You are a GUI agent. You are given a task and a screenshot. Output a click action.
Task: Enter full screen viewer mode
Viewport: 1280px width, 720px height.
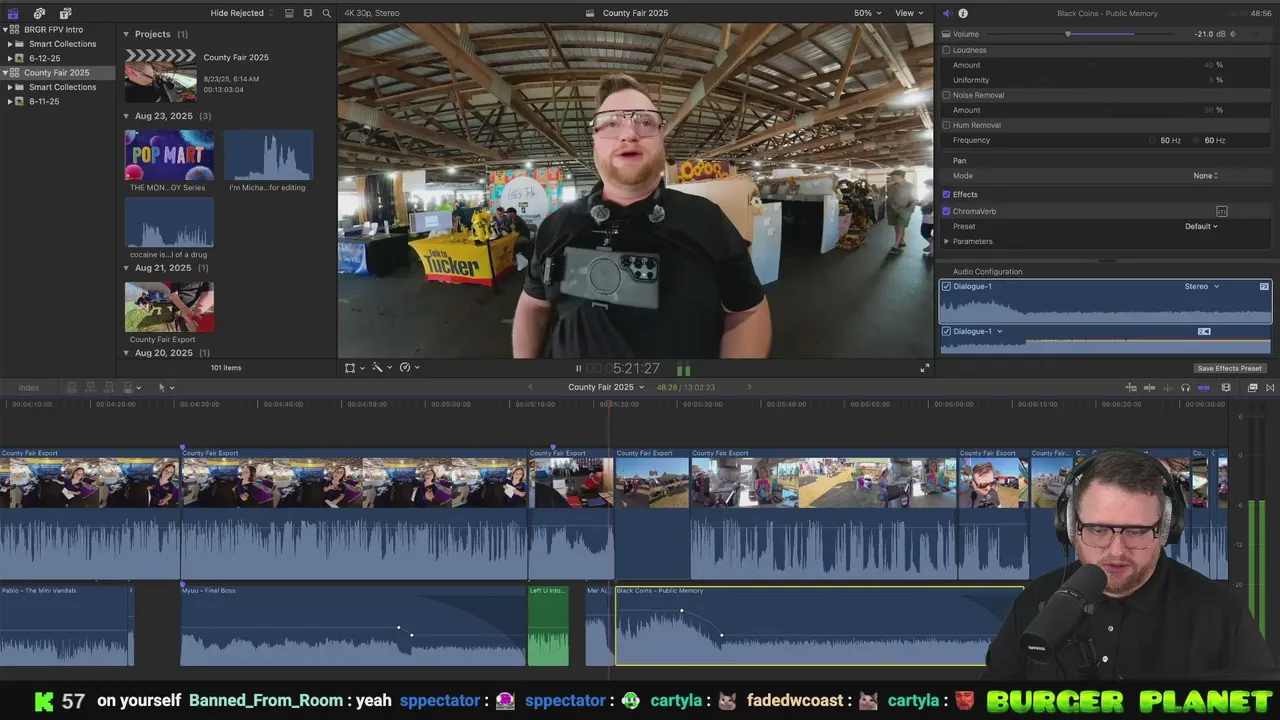click(925, 368)
